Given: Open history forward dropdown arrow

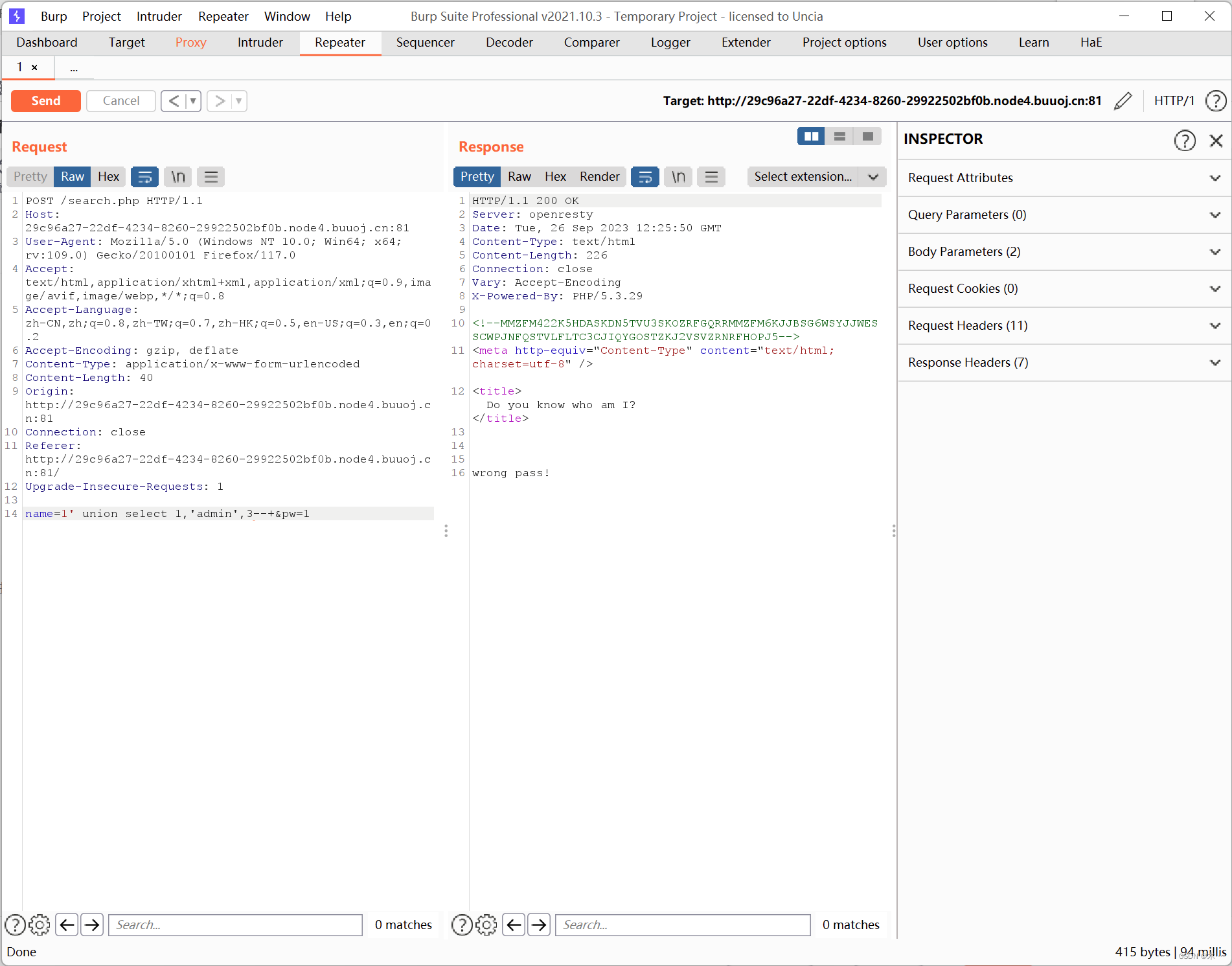Looking at the screenshot, I should [239, 100].
